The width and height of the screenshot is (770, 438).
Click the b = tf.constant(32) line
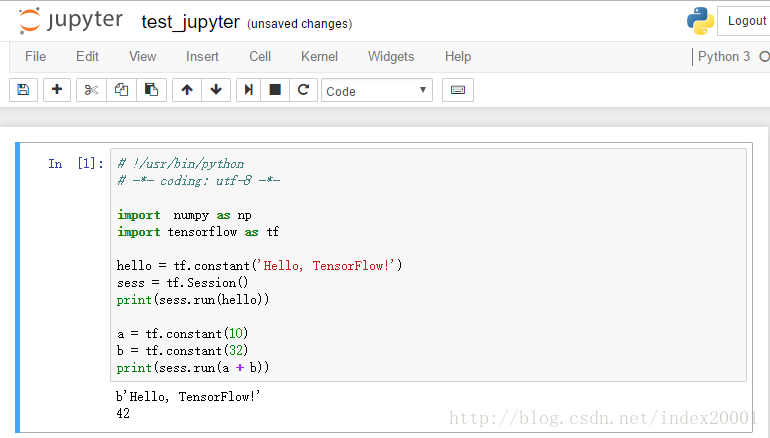[183, 351]
